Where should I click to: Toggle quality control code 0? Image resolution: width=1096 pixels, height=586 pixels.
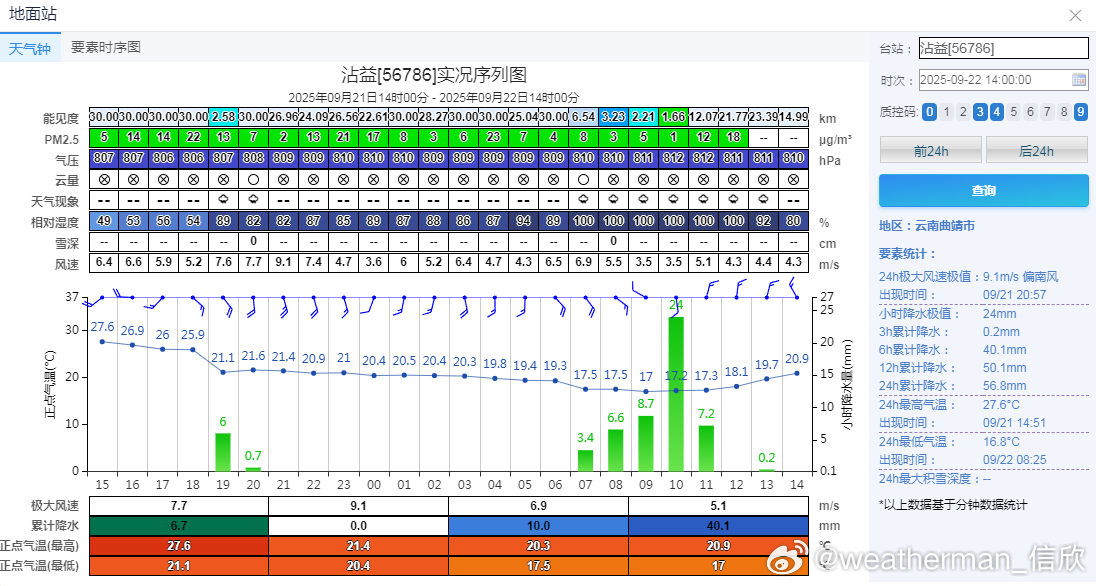929,112
